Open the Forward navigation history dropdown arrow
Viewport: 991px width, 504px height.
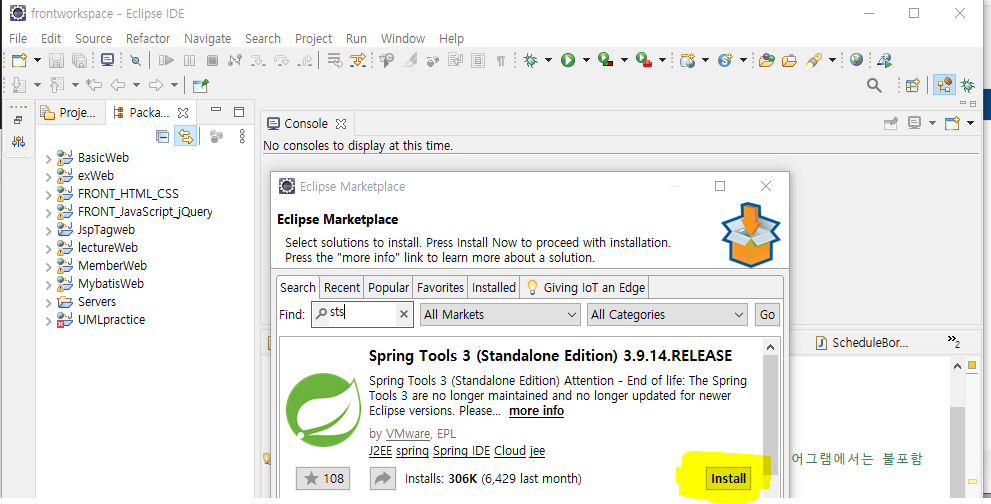click(174, 85)
